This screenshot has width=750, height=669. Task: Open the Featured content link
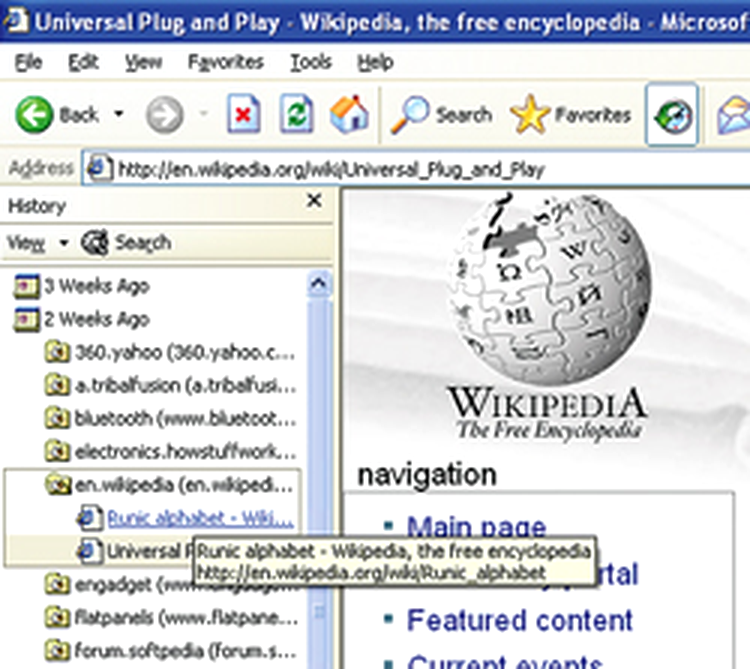click(519, 621)
